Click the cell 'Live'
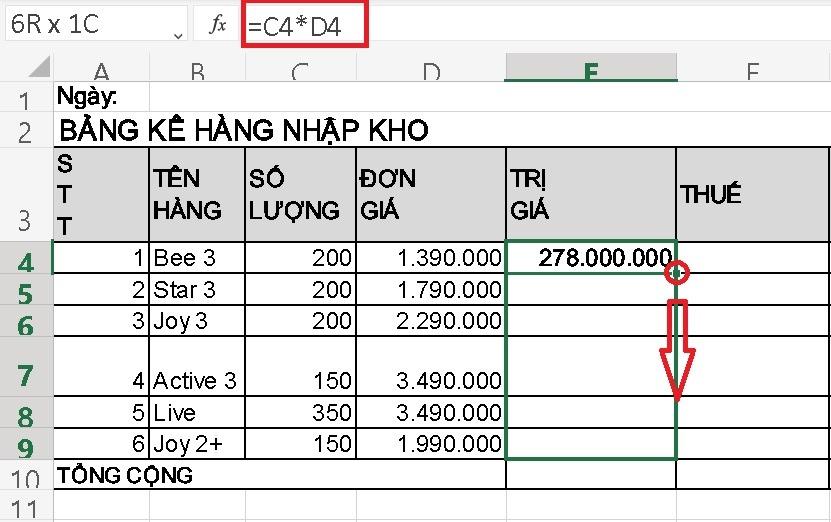Screen dimensions: 831x522 [x=197, y=412]
